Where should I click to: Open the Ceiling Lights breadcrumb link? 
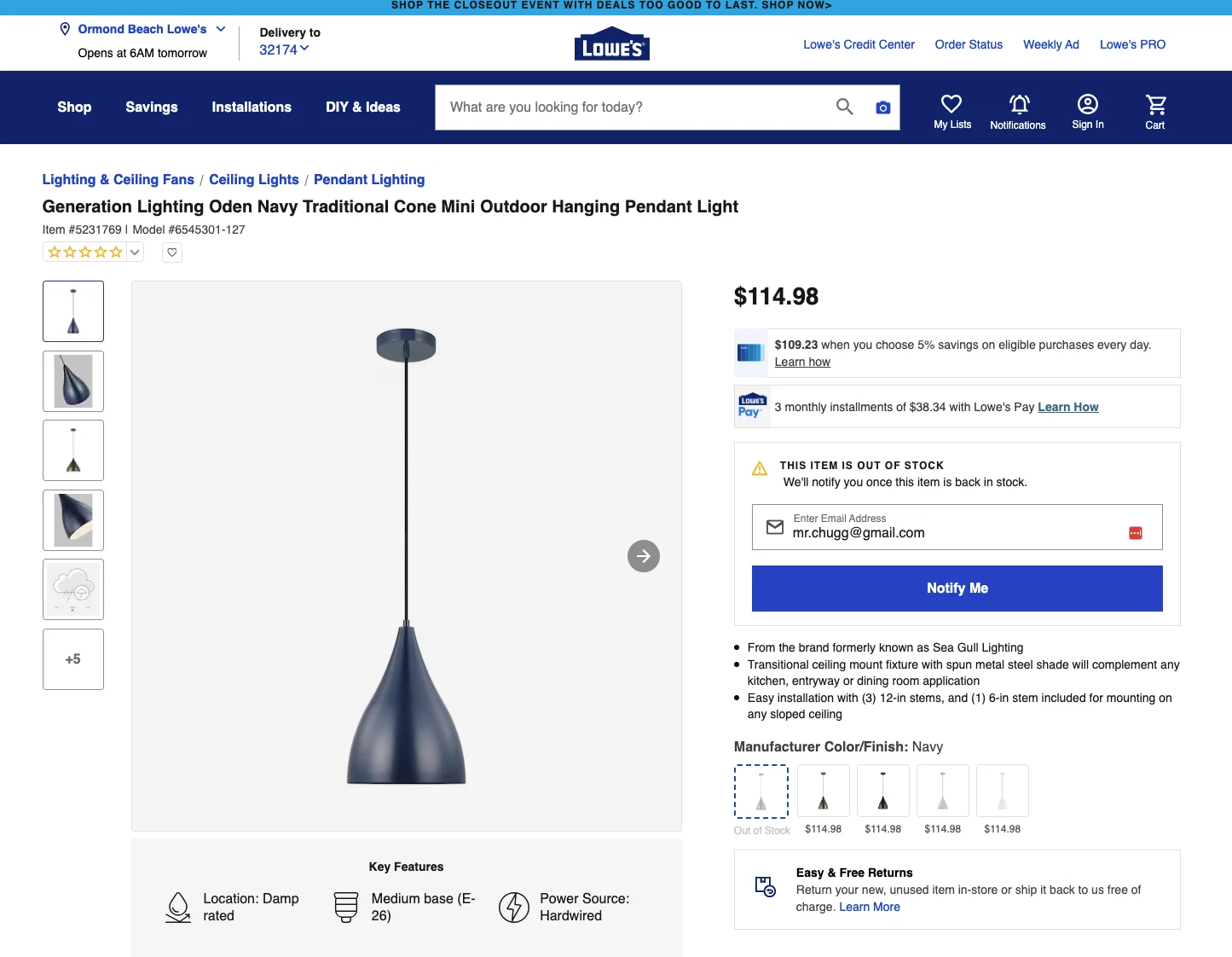point(253,180)
